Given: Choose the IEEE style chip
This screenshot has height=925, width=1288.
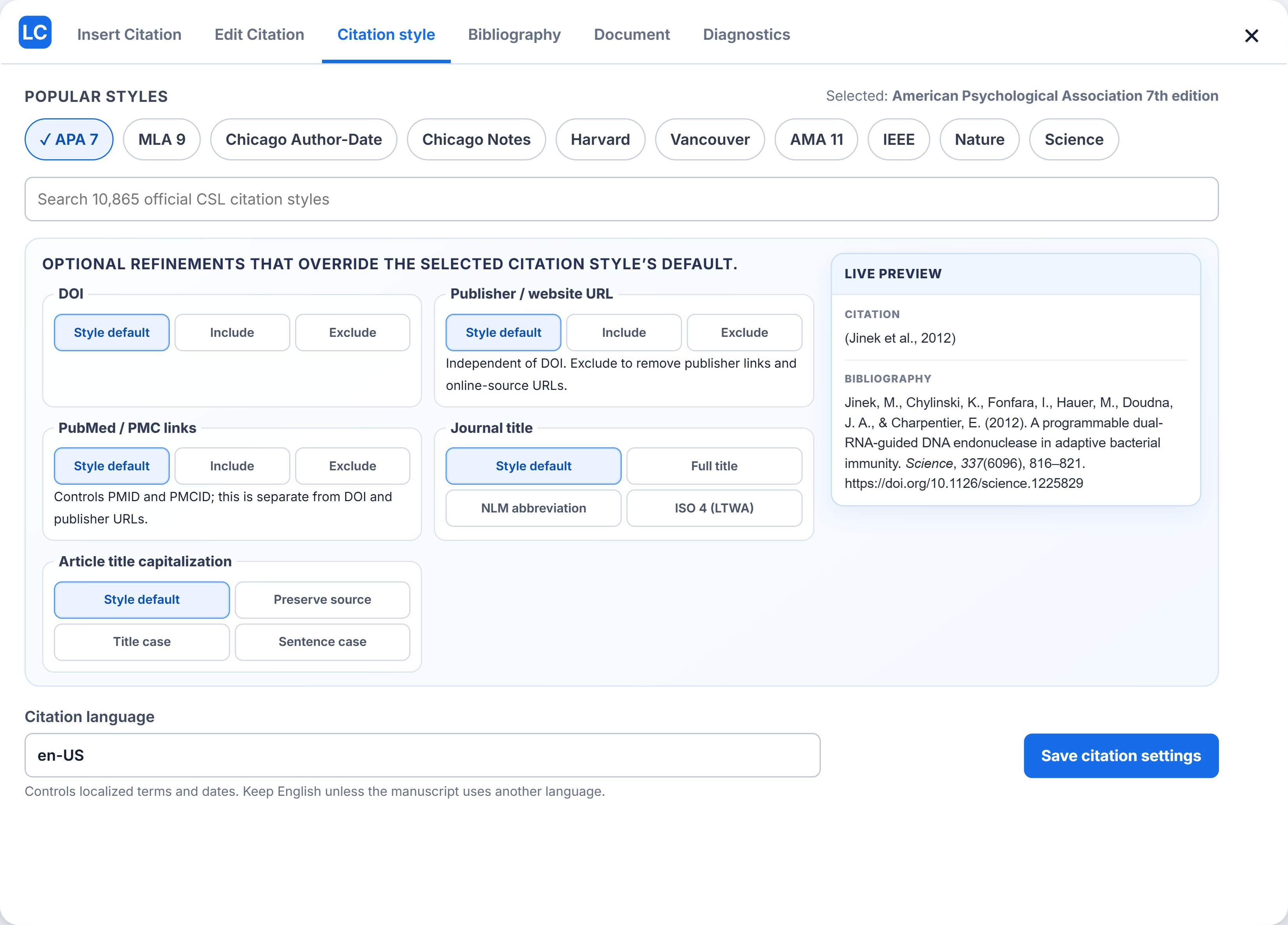Looking at the screenshot, I should (898, 139).
